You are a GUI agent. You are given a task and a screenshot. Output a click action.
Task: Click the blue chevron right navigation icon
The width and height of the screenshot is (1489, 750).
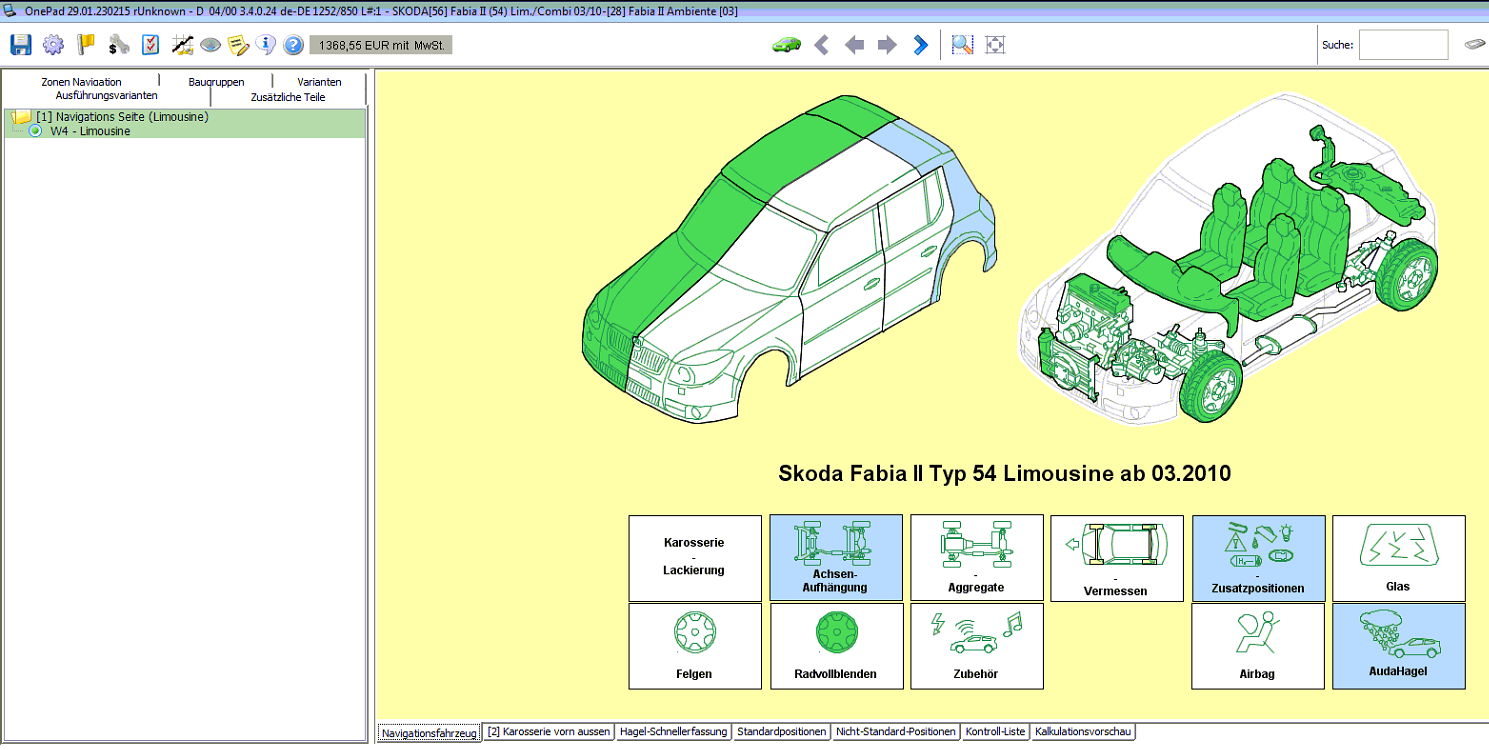click(921, 45)
